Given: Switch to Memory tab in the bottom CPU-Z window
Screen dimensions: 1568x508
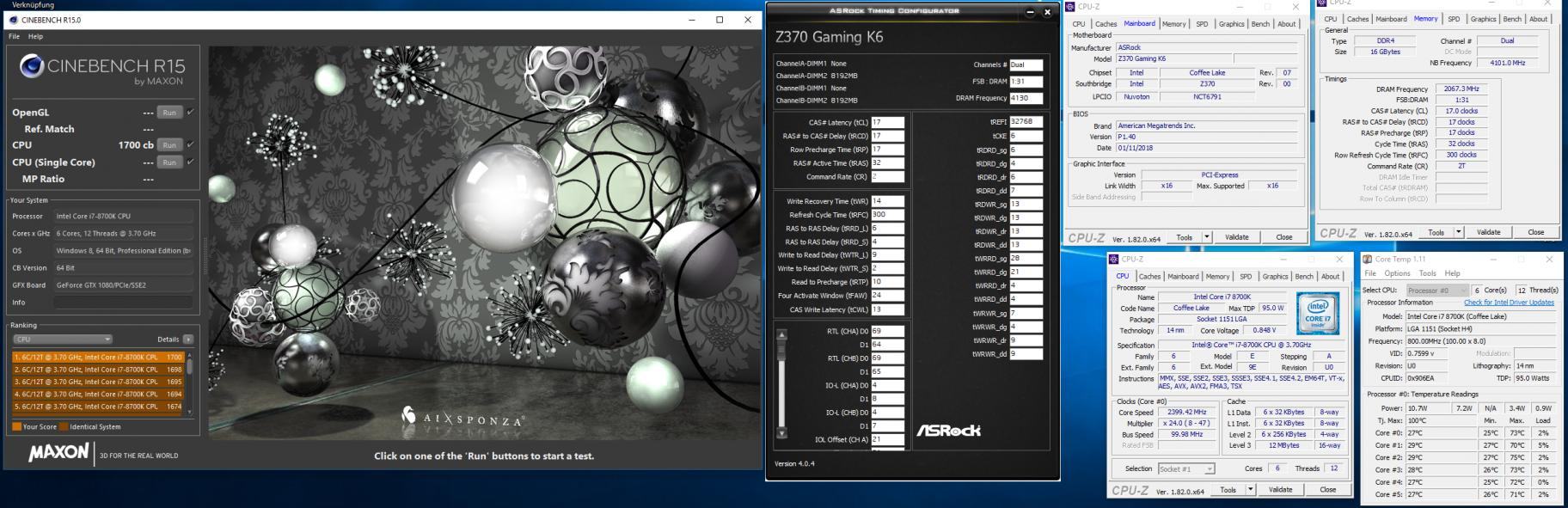Looking at the screenshot, I should pos(1217,277).
